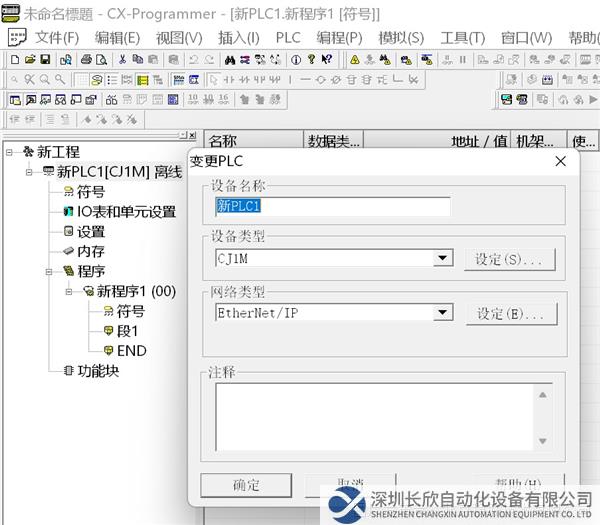Image resolution: width=600 pixels, height=525 pixels.
Task: Open the 网络类型 EtherNet/IP dropdown
Action: (x=442, y=313)
